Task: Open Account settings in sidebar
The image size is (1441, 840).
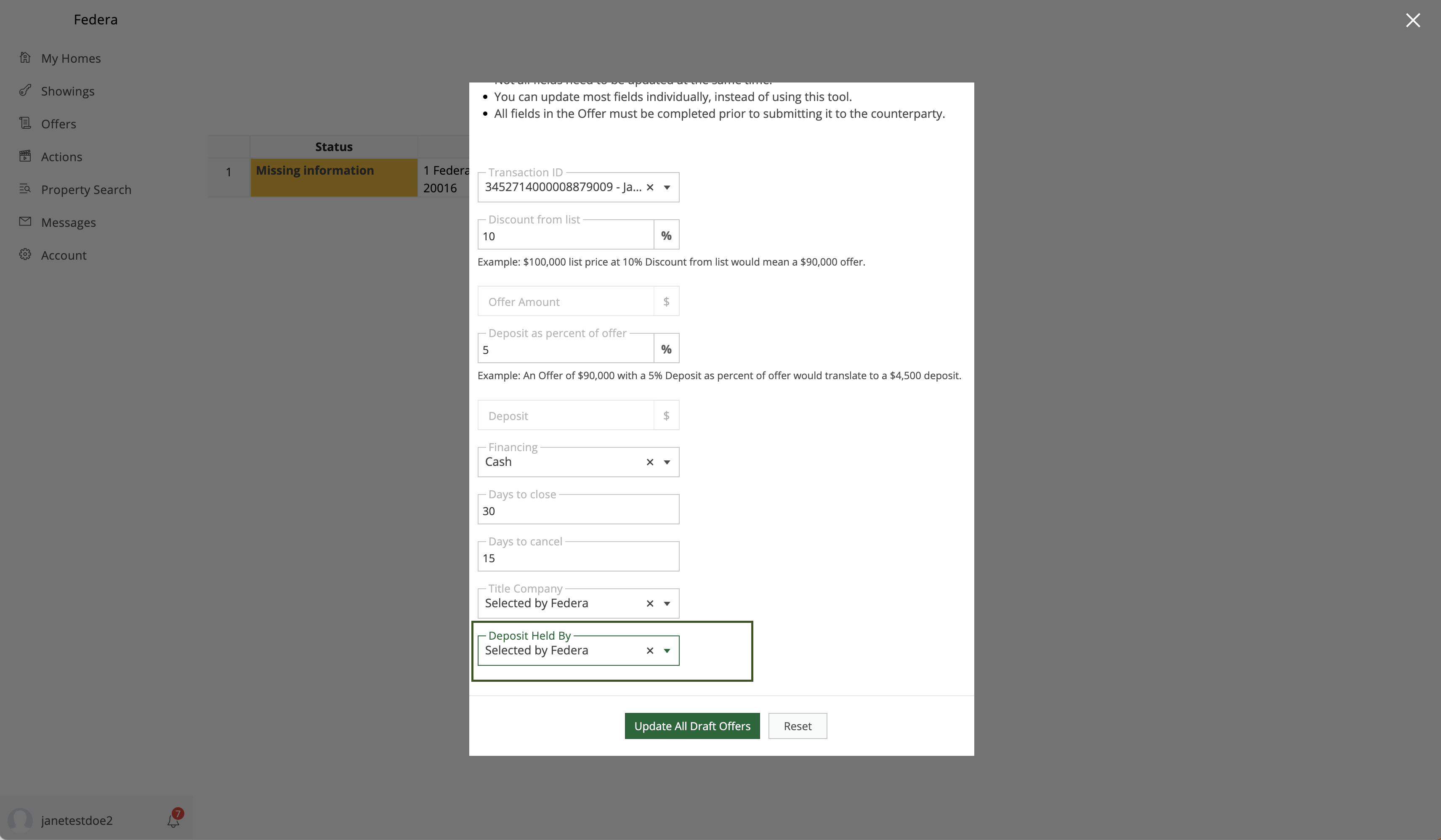Action: coord(64,255)
